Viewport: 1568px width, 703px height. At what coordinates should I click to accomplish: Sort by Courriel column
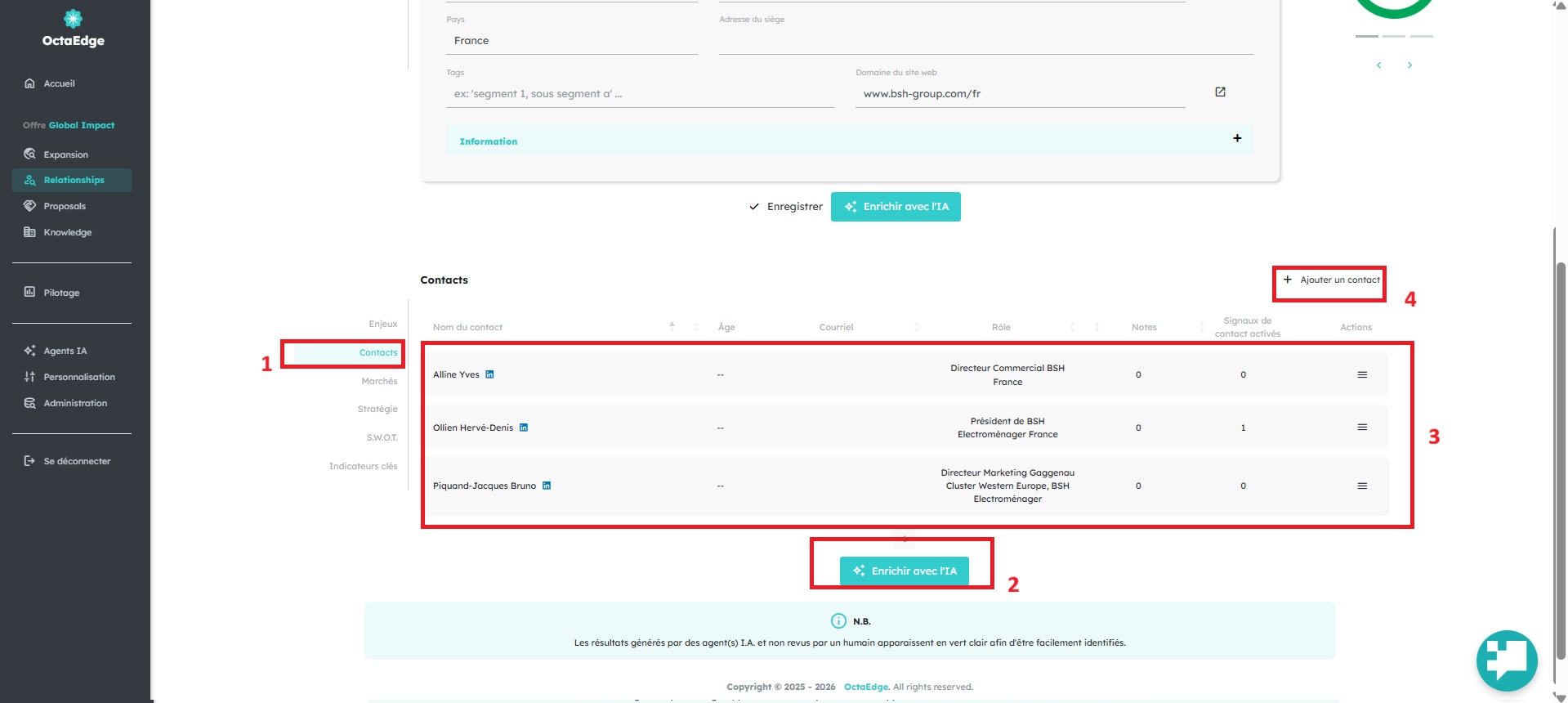coord(836,327)
